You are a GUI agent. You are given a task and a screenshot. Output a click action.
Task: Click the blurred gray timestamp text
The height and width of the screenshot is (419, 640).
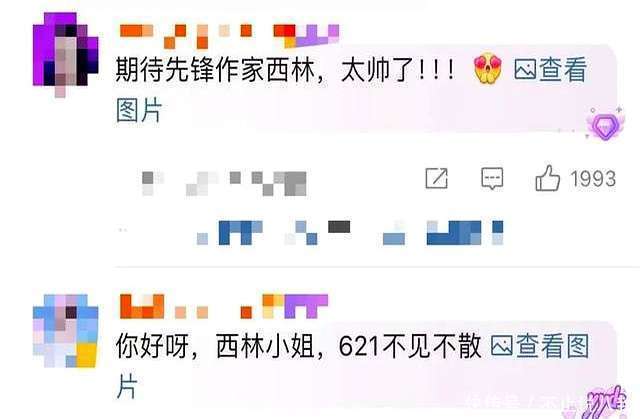click(x=224, y=184)
